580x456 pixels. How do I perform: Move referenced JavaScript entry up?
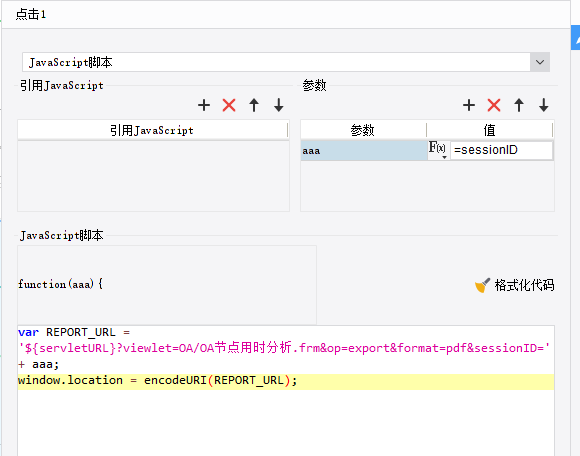(x=254, y=105)
